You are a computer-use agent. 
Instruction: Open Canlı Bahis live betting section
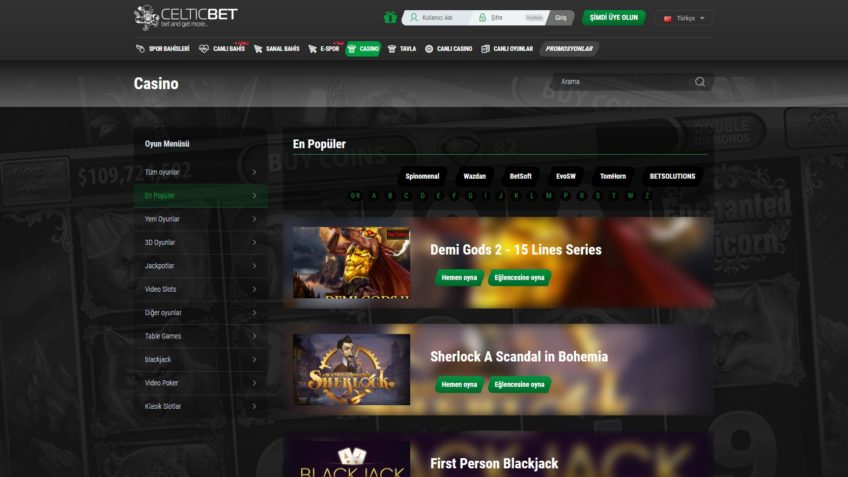pos(222,49)
